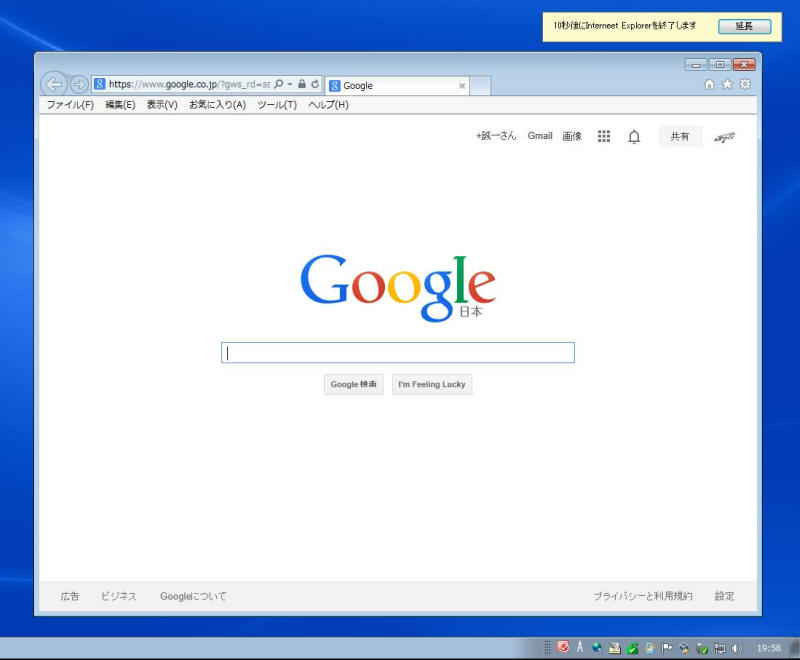The width and height of the screenshot is (800, 660).
Task: Click the +誠一さん profile link
Action: (x=496, y=136)
